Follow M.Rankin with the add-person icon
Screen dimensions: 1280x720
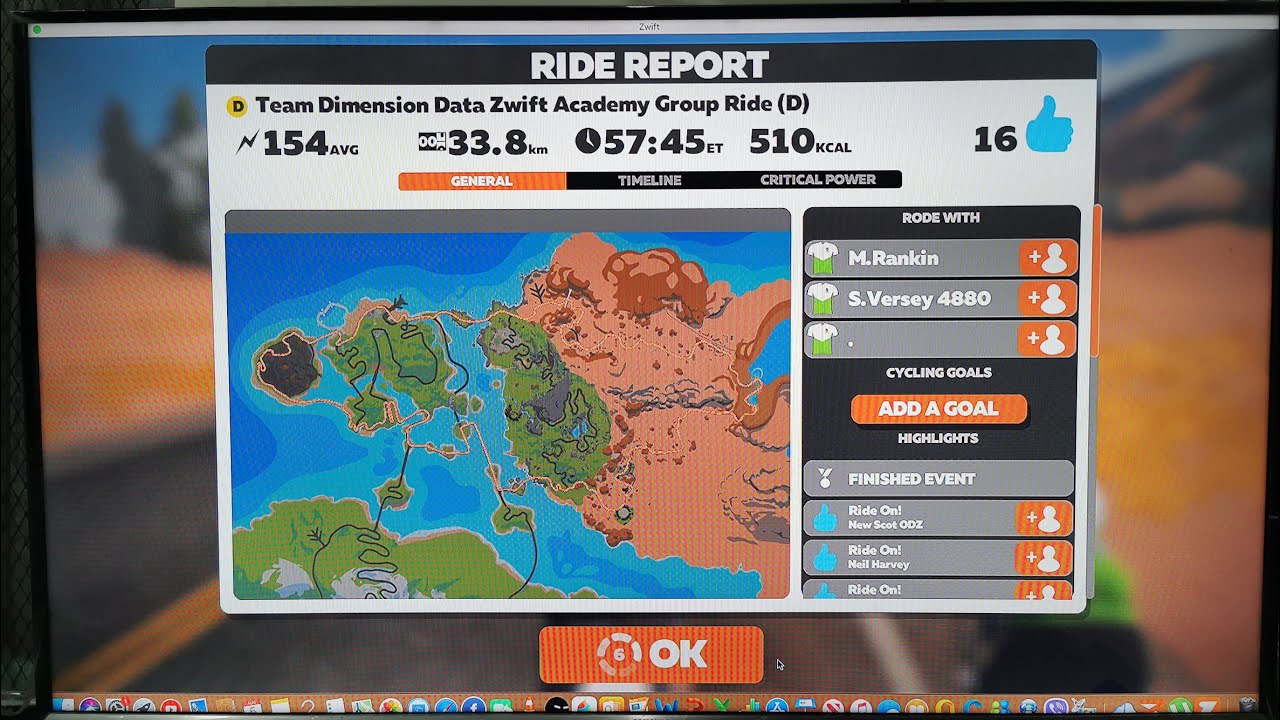tap(1048, 258)
